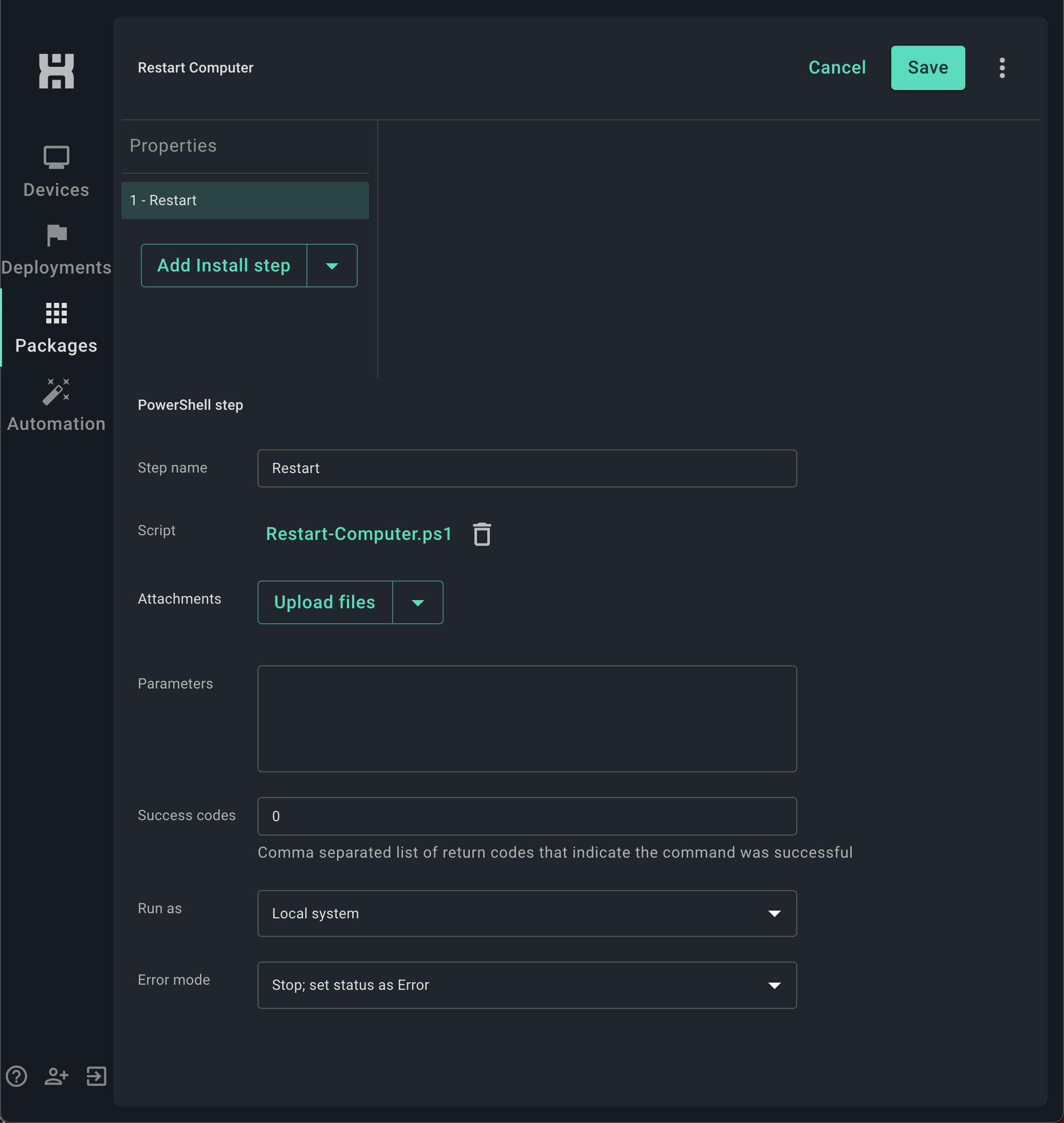Open Automation via magic wand icon

56,392
